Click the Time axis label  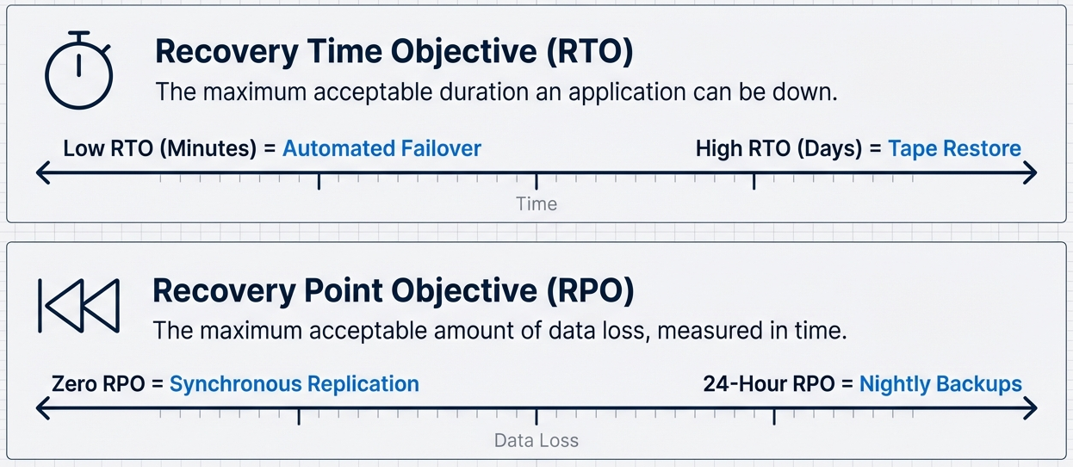[x=536, y=204]
